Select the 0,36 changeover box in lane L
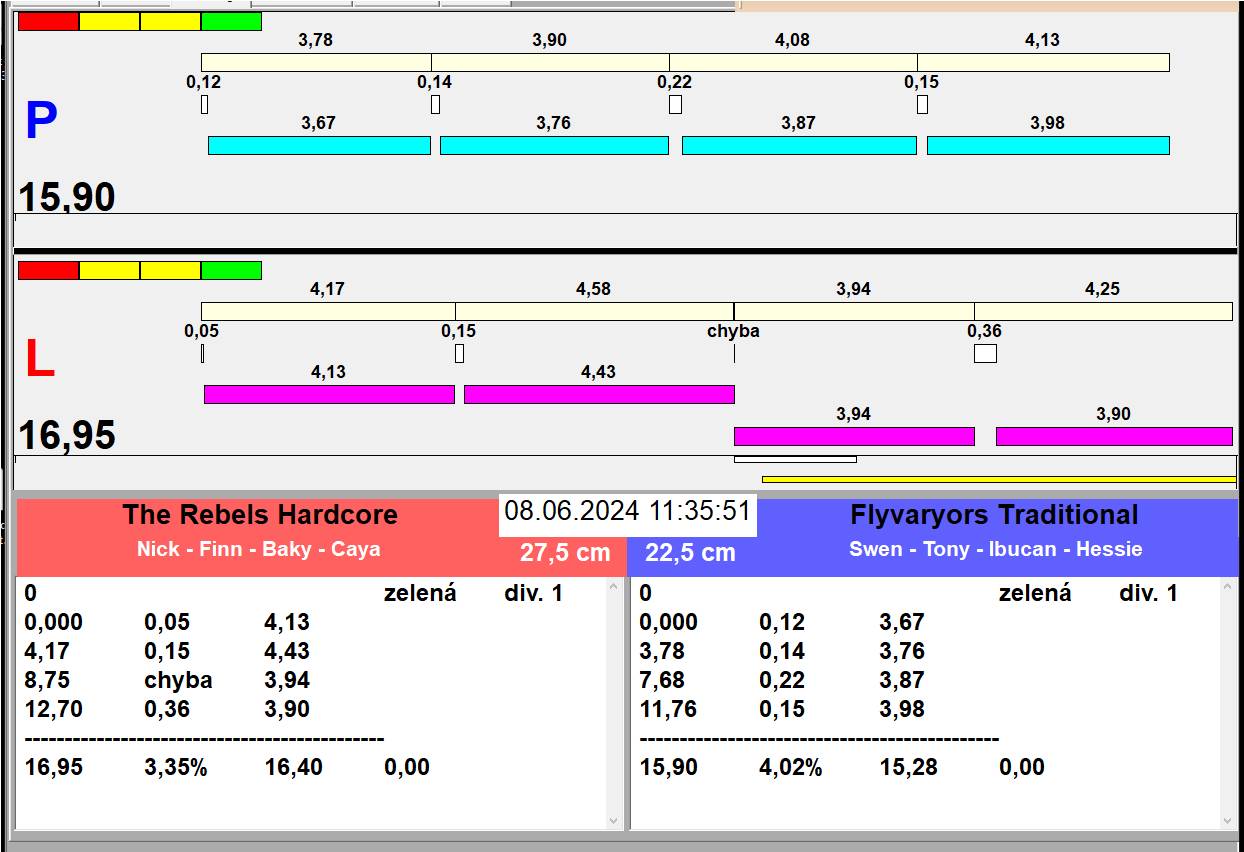Image resolution: width=1244 pixels, height=852 pixels. click(985, 353)
